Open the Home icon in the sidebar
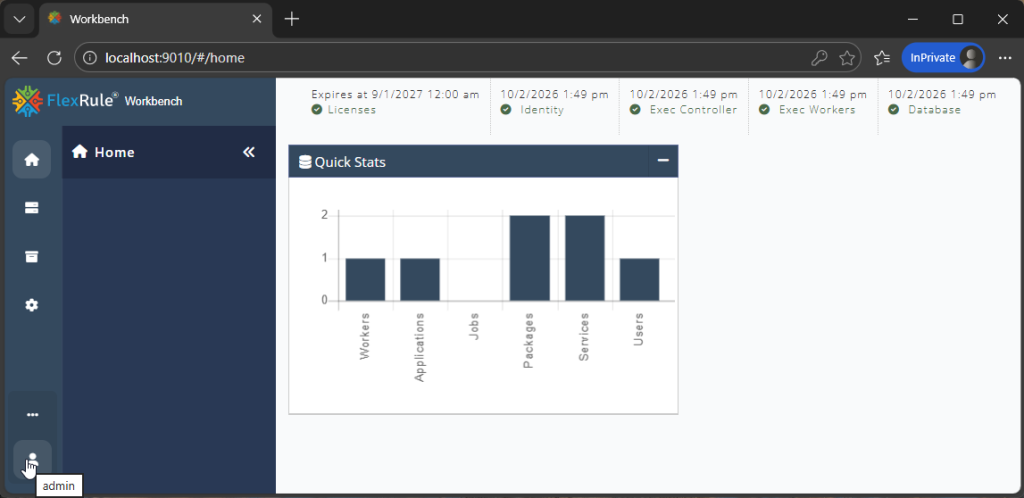Screen dimensions: 1024x498 coord(31,159)
